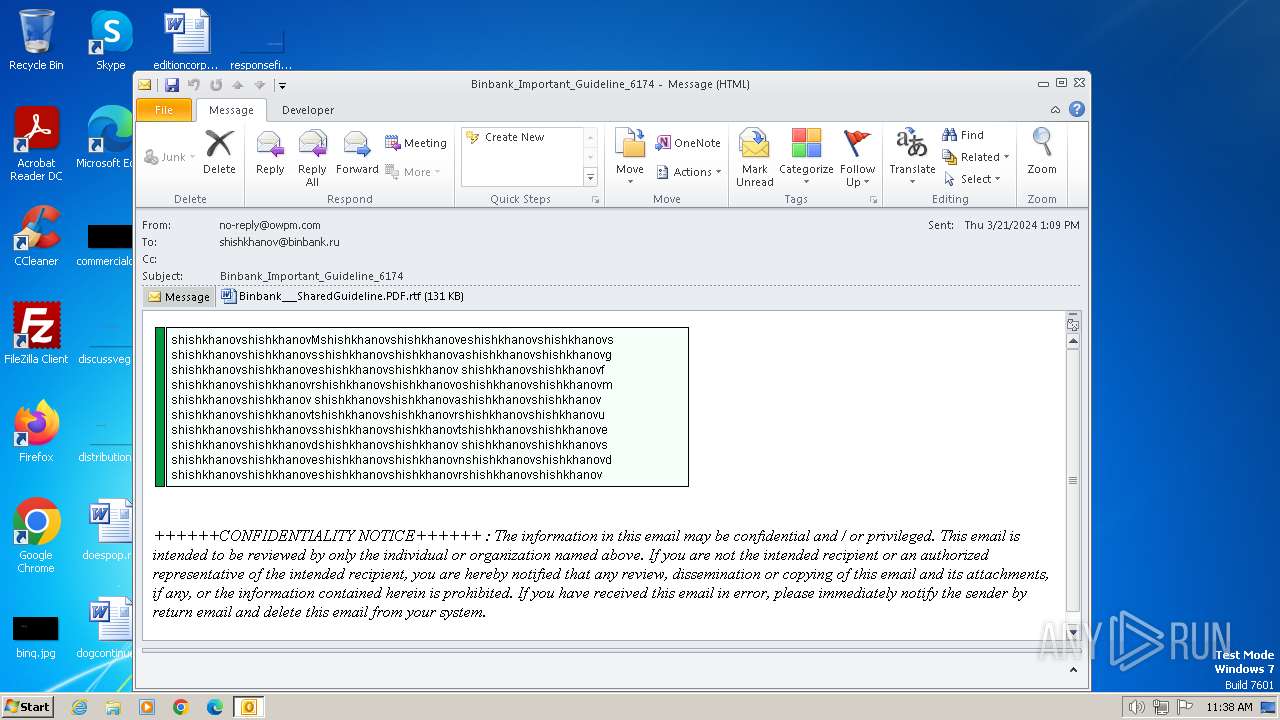Screen dimensions: 1280x720
Task: Click the Follow Up flag
Action: (857, 158)
